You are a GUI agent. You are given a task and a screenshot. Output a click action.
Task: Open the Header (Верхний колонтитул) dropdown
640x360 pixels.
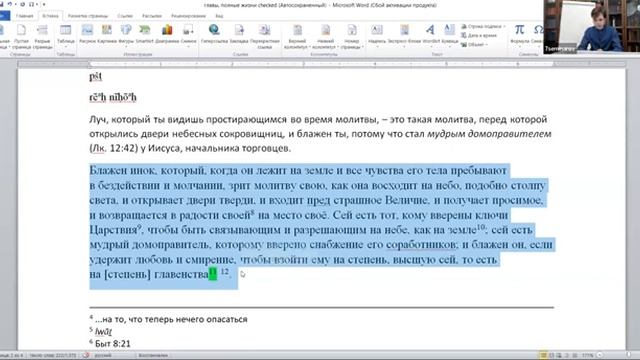pyautogui.click(x=297, y=37)
